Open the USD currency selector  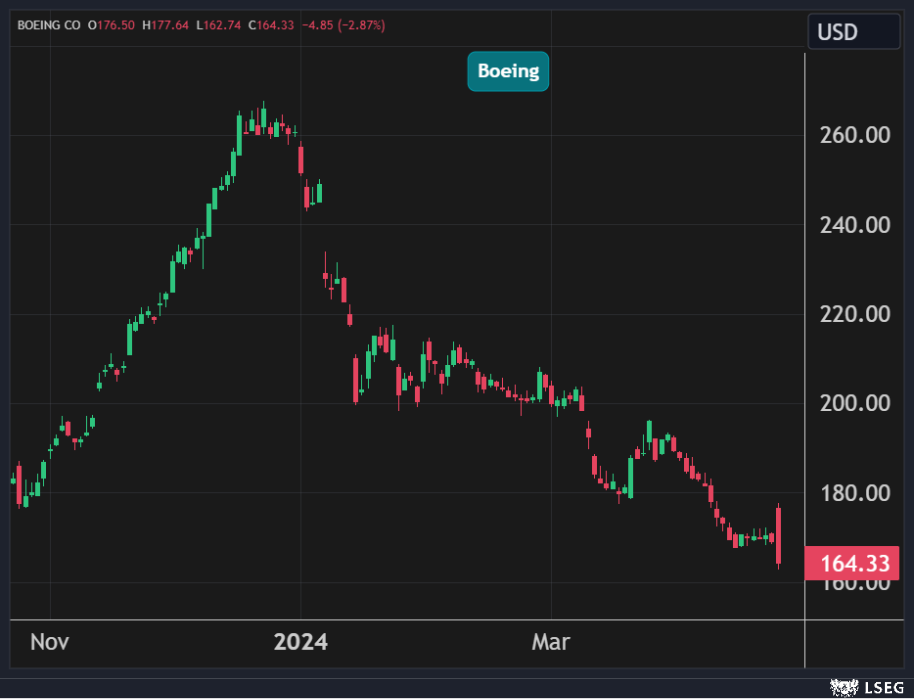852,32
